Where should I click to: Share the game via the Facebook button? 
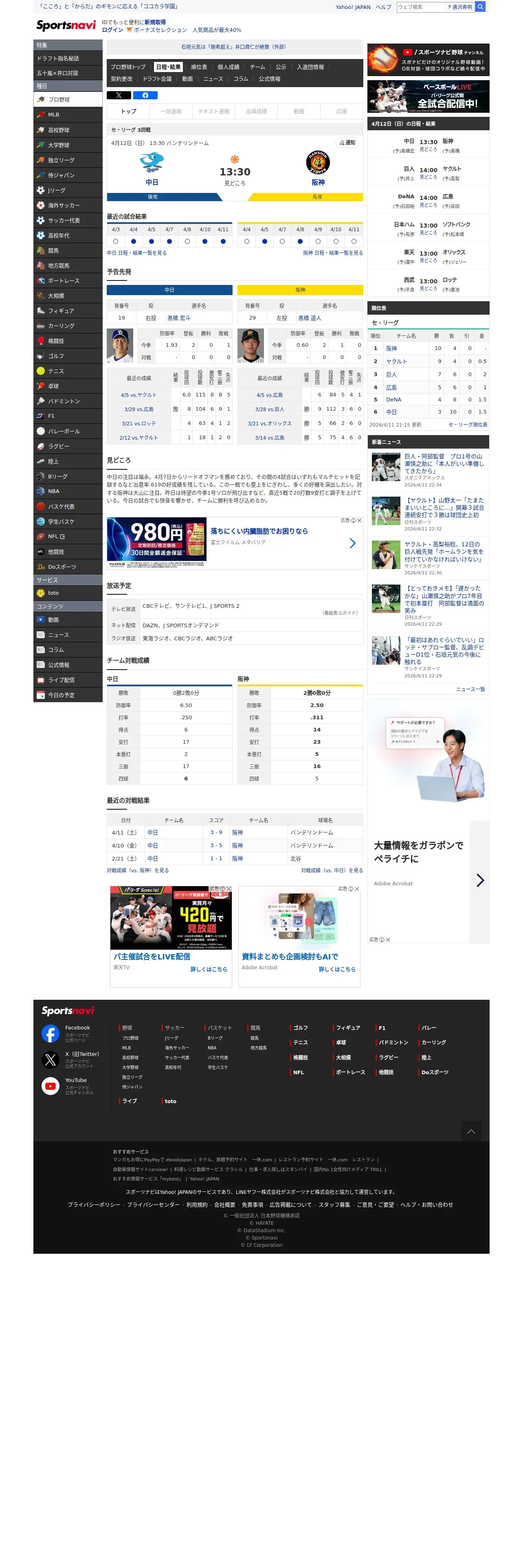145,96
